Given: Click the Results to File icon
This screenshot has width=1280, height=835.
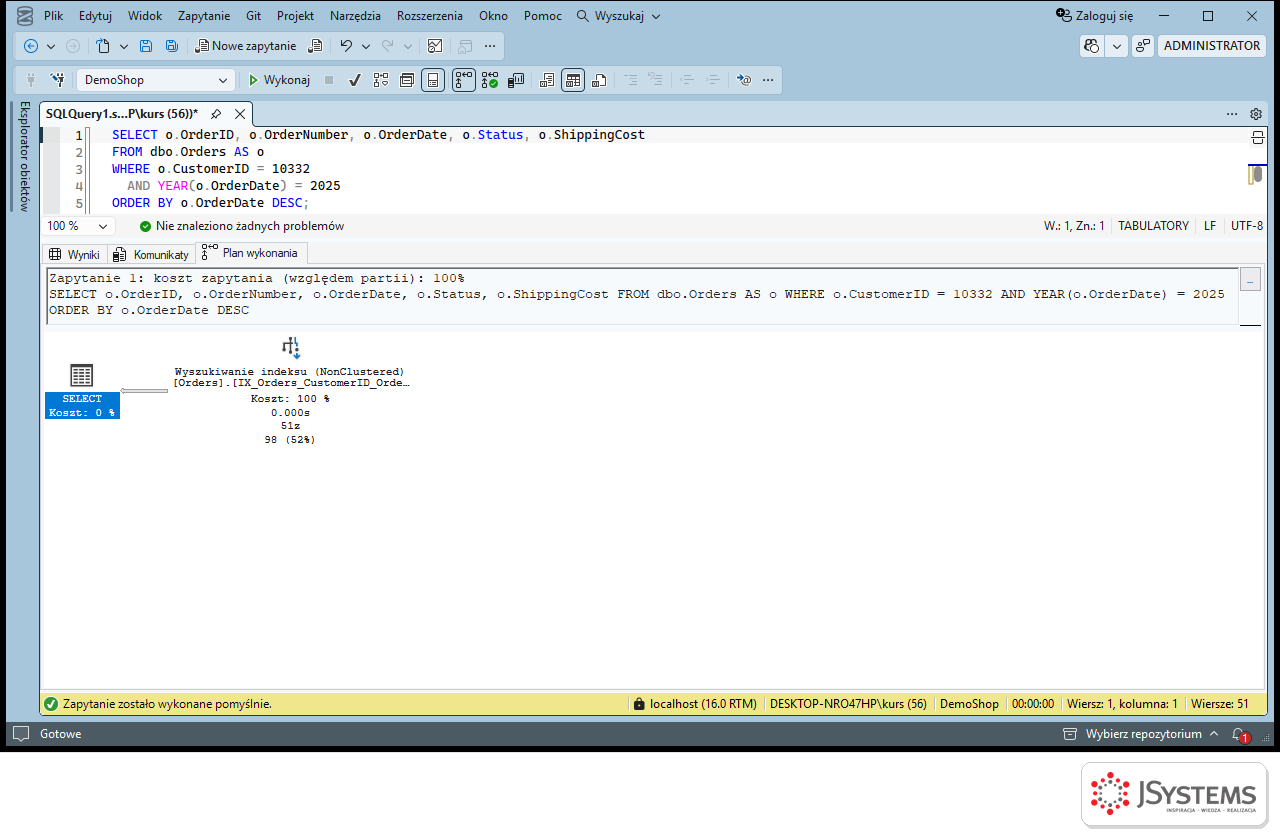Looking at the screenshot, I should pos(599,80).
